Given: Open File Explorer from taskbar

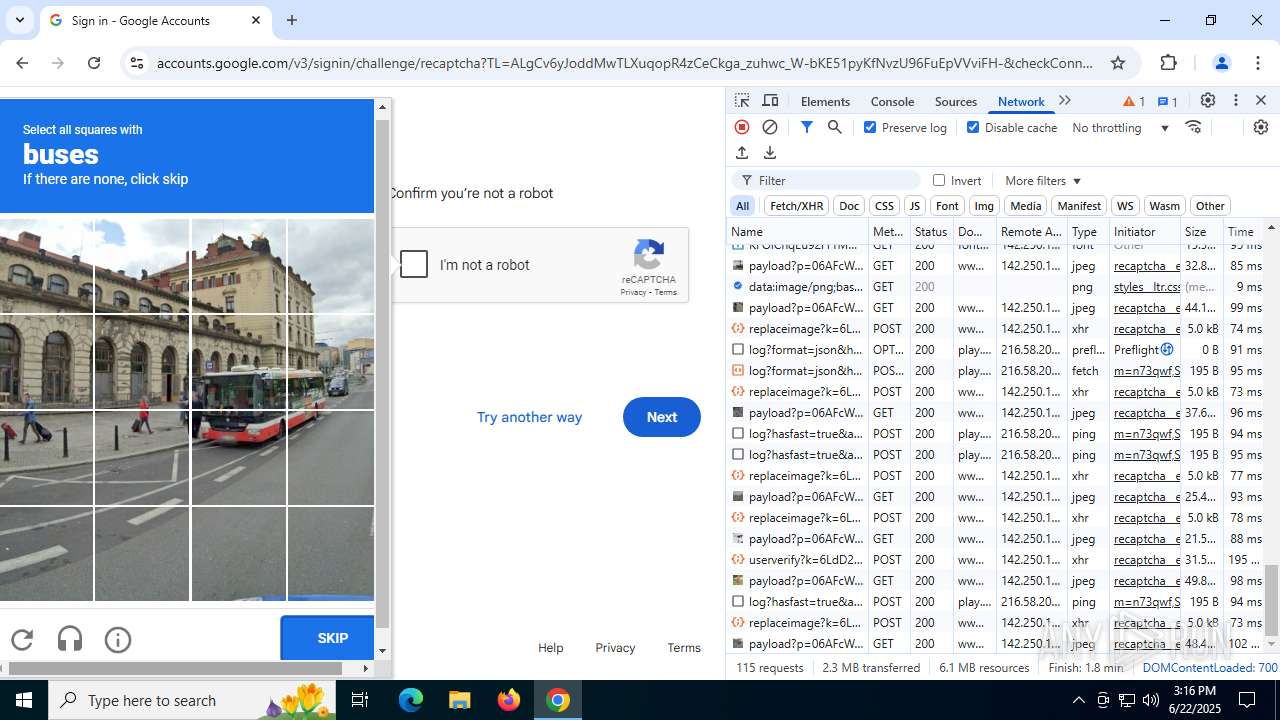Looking at the screenshot, I should click(x=459, y=700).
